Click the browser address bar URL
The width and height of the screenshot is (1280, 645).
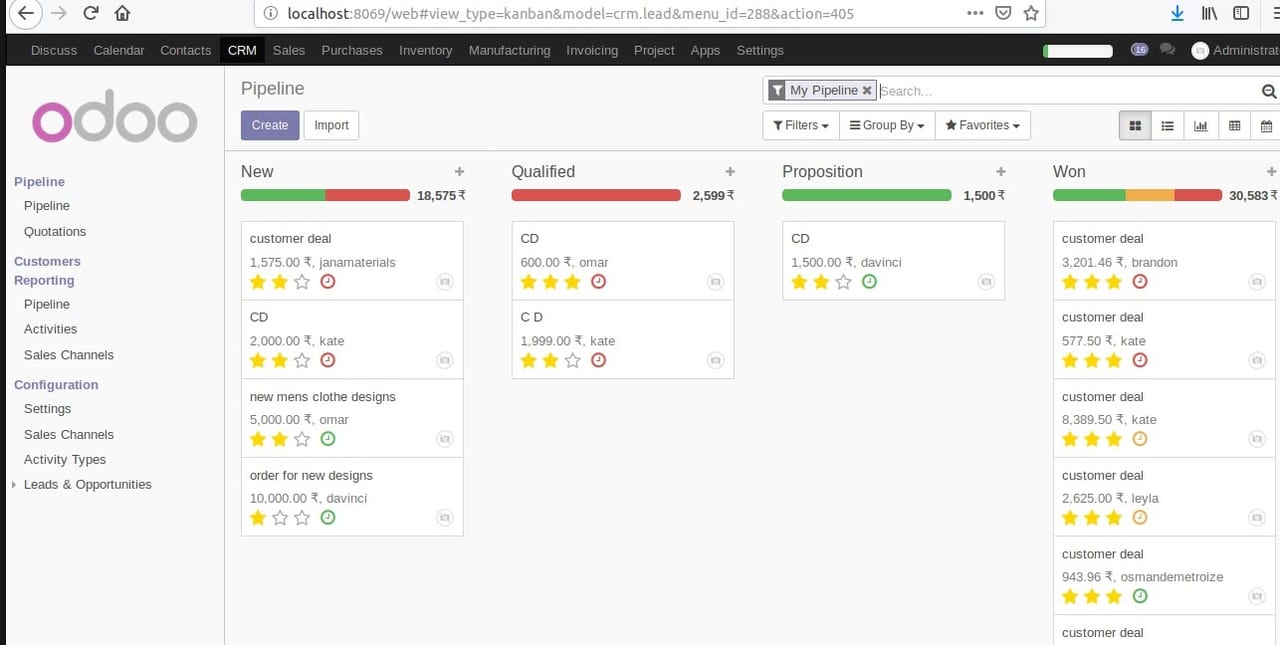pos(570,14)
